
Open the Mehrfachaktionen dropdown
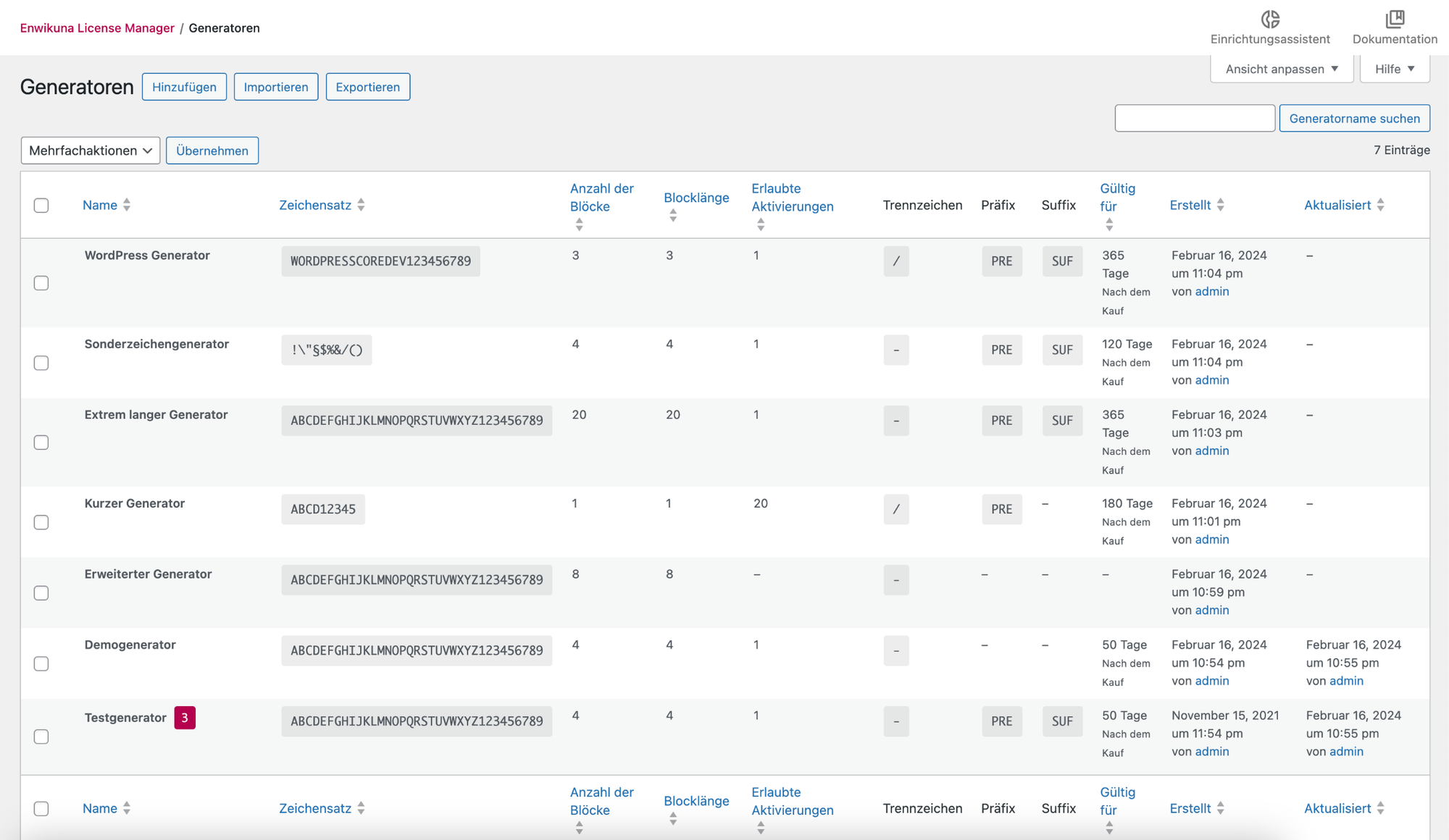tap(91, 151)
